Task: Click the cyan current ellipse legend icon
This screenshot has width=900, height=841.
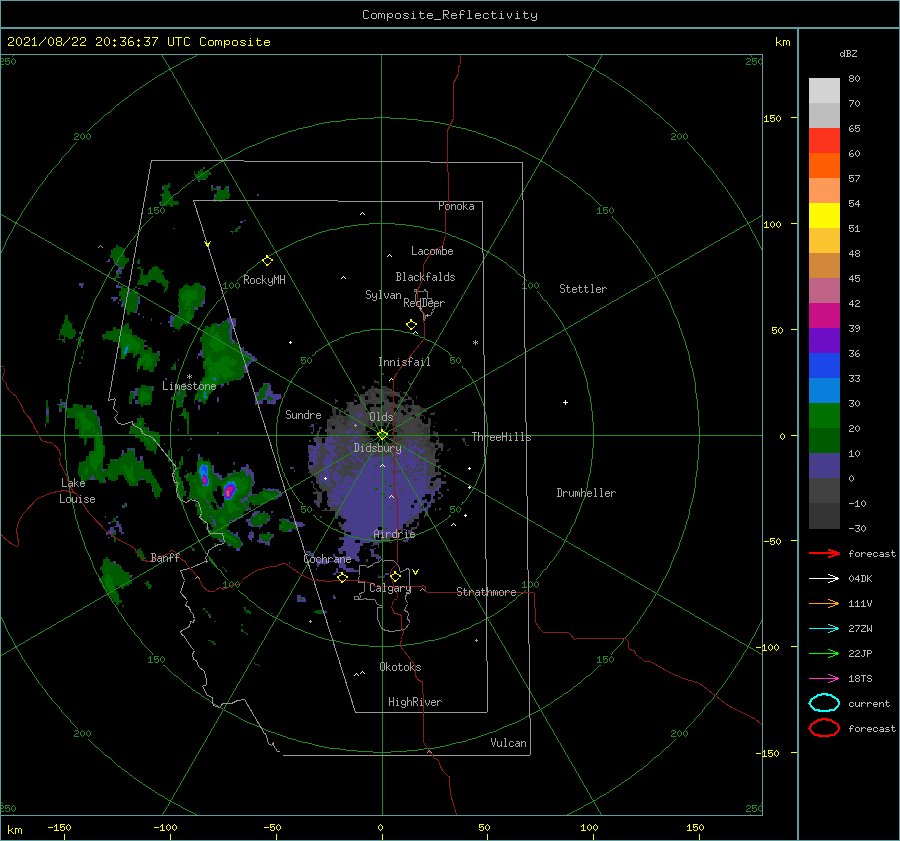Action: [824, 703]
